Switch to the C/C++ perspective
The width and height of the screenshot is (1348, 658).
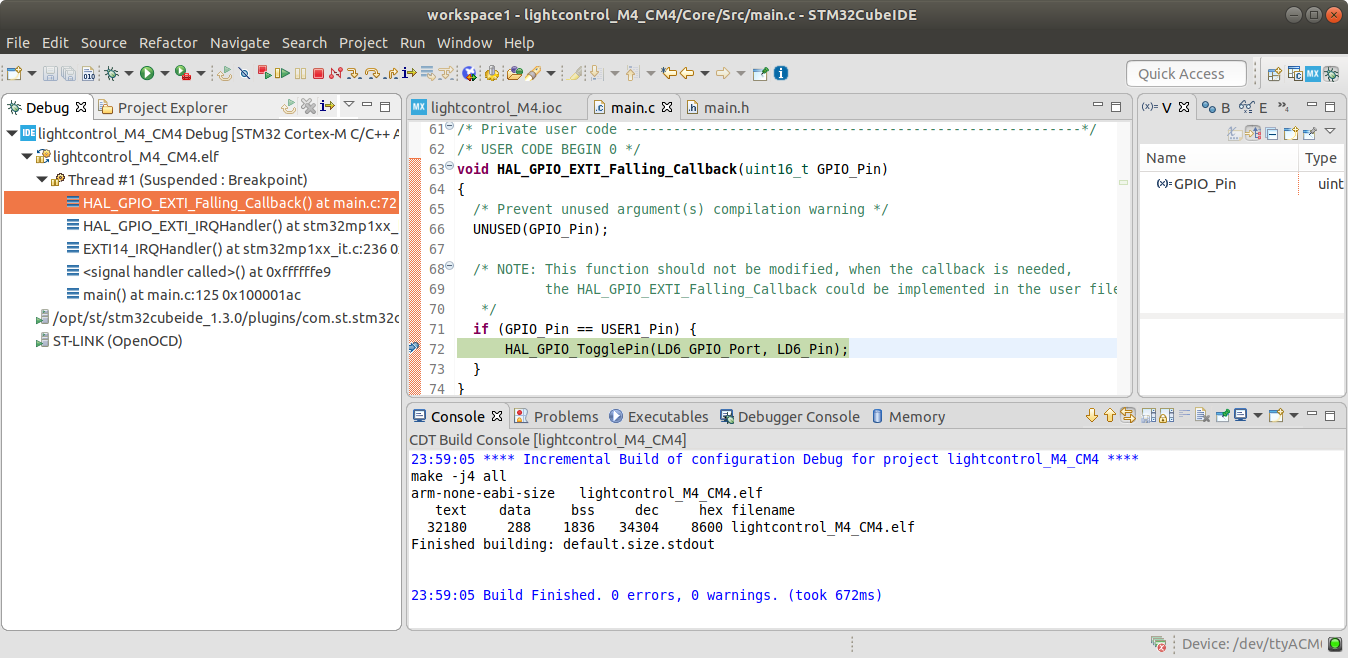coord(1295,73)
